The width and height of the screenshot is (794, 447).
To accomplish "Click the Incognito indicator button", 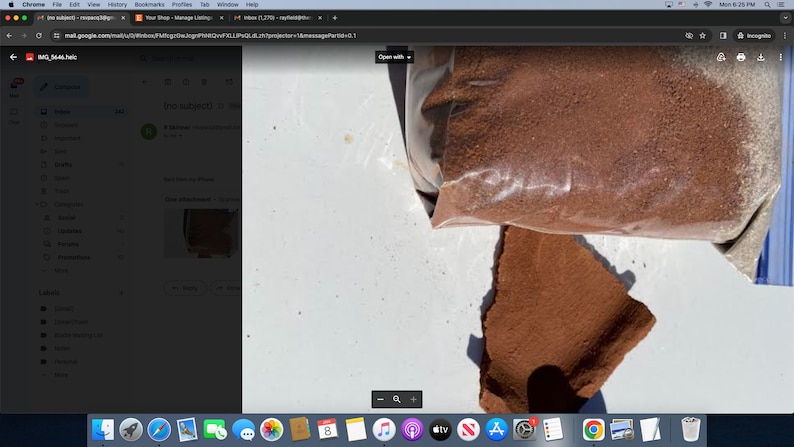I will [x=754, y=35].
